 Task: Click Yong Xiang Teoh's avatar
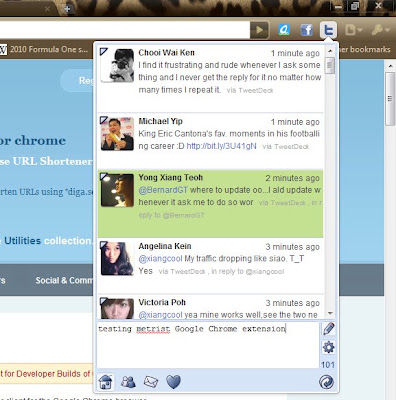coord(117,190)
